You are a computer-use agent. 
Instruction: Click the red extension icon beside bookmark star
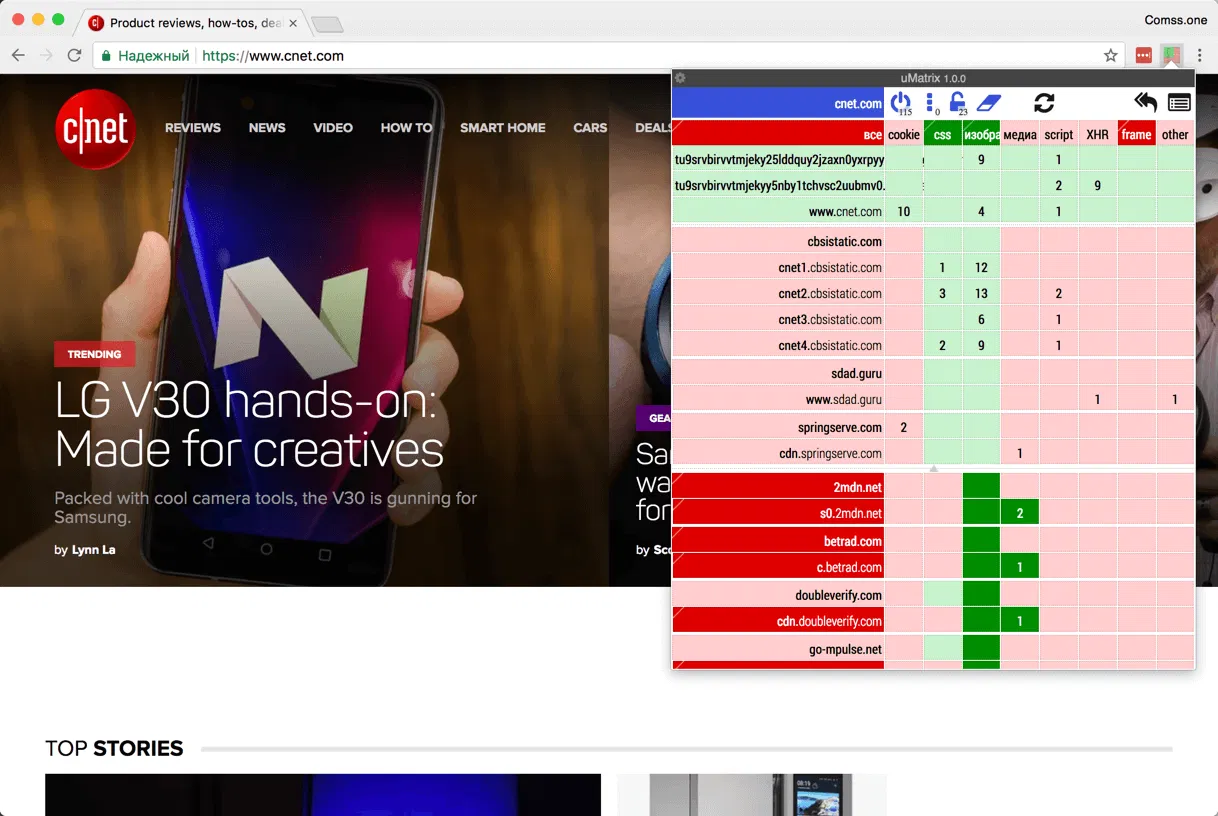coord(1143,55)
